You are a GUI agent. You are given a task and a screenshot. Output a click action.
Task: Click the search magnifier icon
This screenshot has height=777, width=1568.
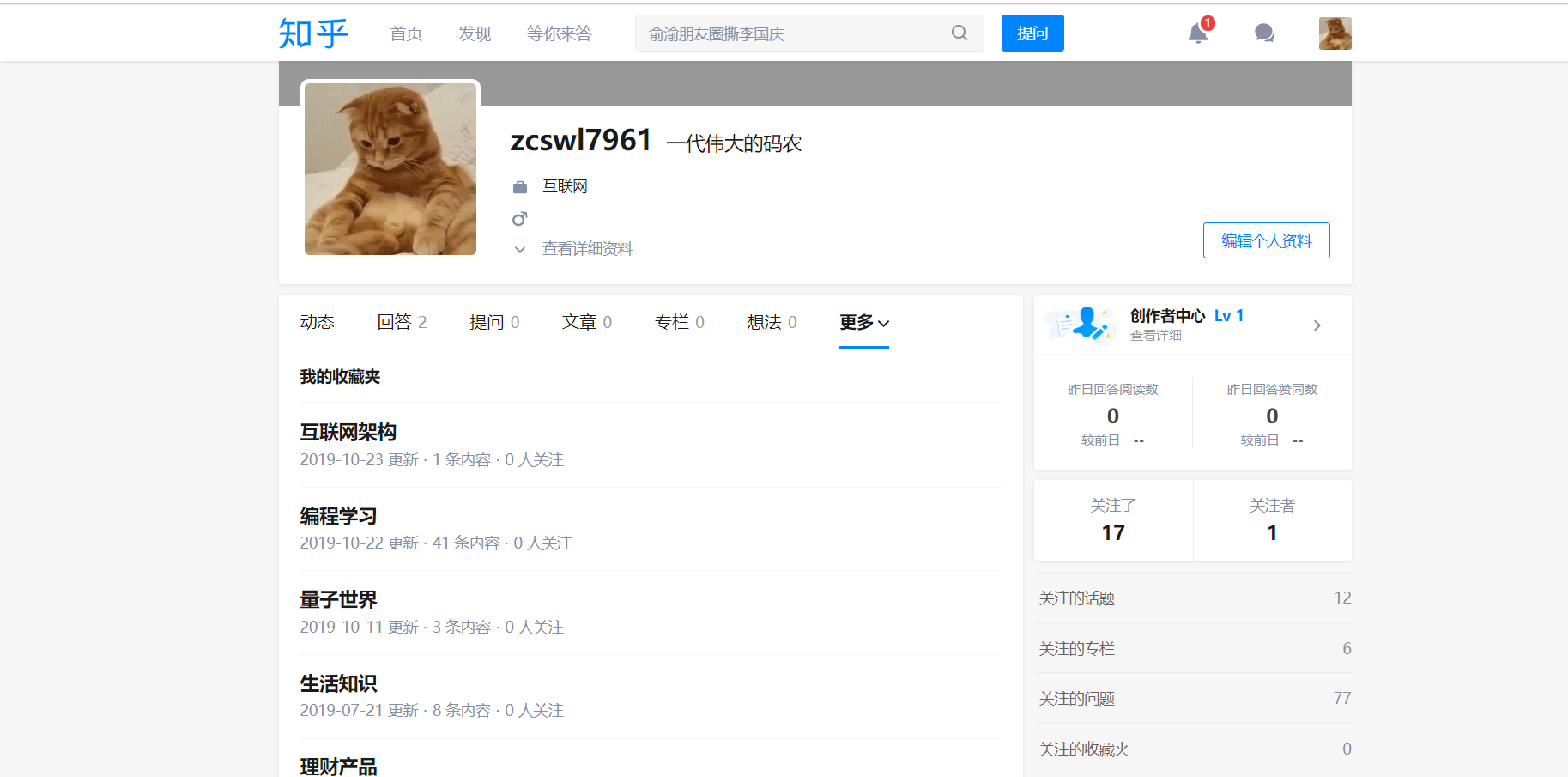(959, 33)
